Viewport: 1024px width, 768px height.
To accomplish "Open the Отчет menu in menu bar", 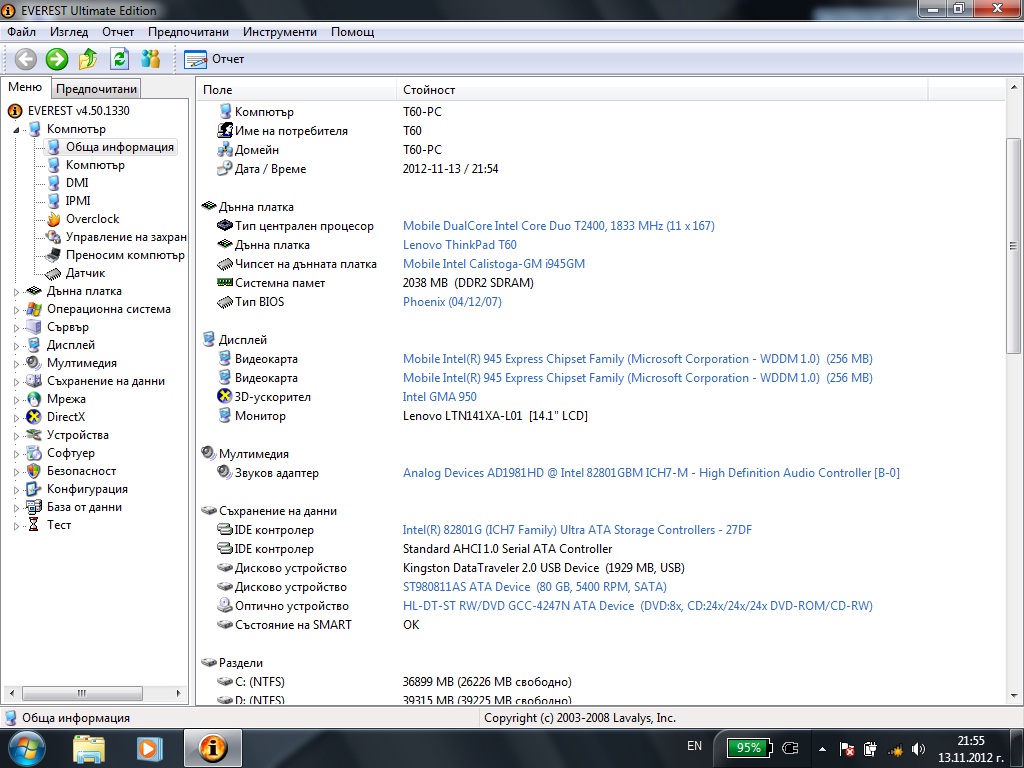I will point(118,32).
